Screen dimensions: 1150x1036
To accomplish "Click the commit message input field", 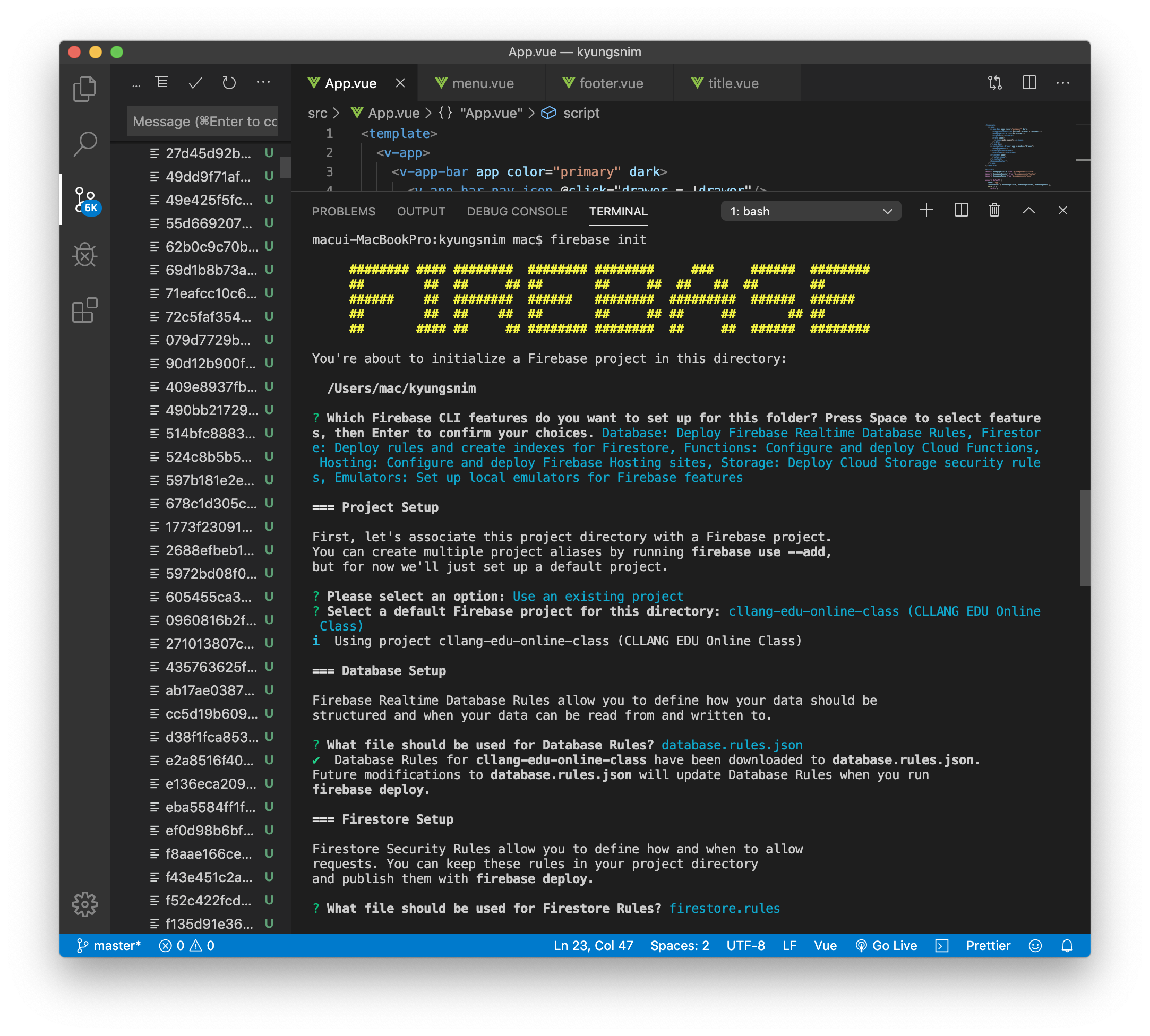I will 204,121.
